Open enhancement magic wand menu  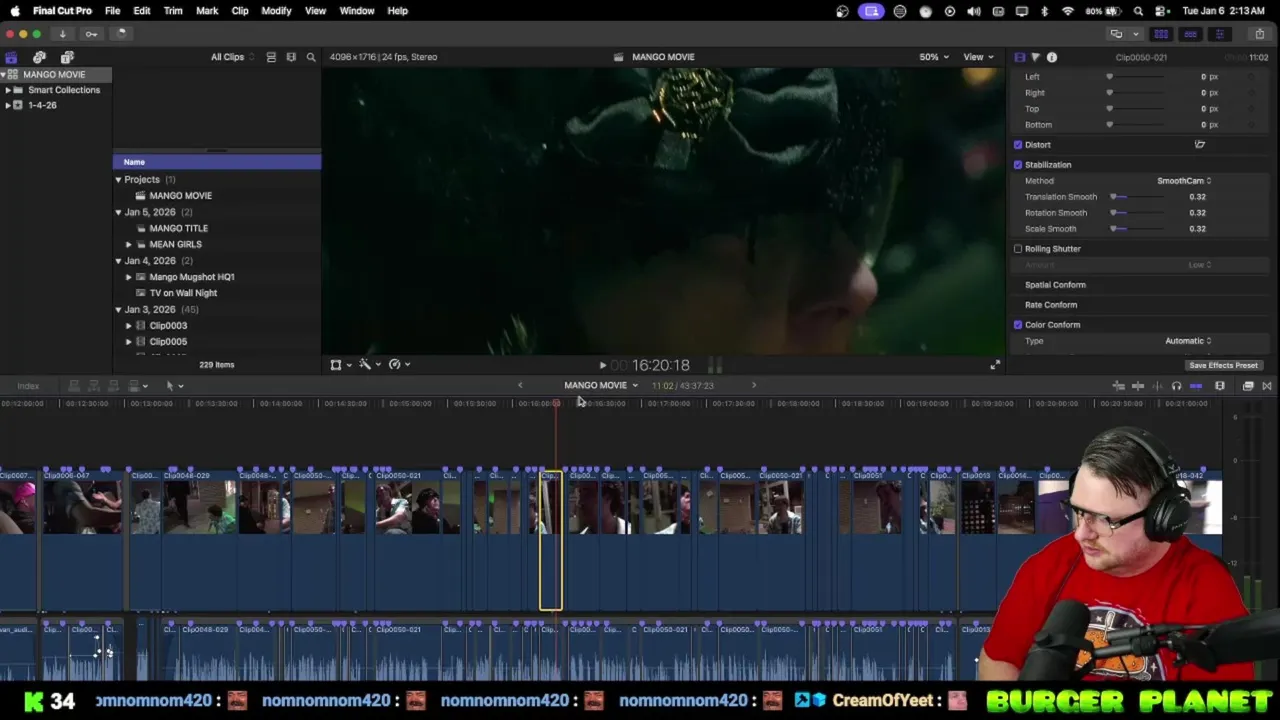(369, 365)
